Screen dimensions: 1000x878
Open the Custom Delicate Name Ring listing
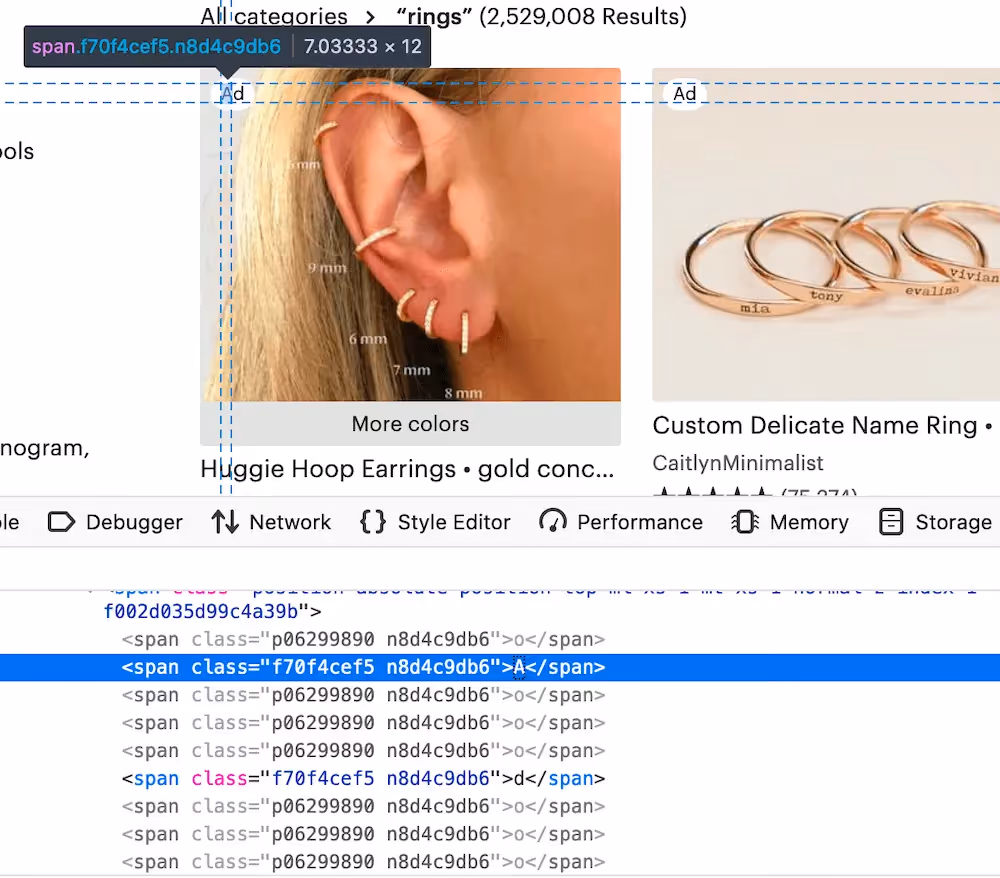coord(822,425)
